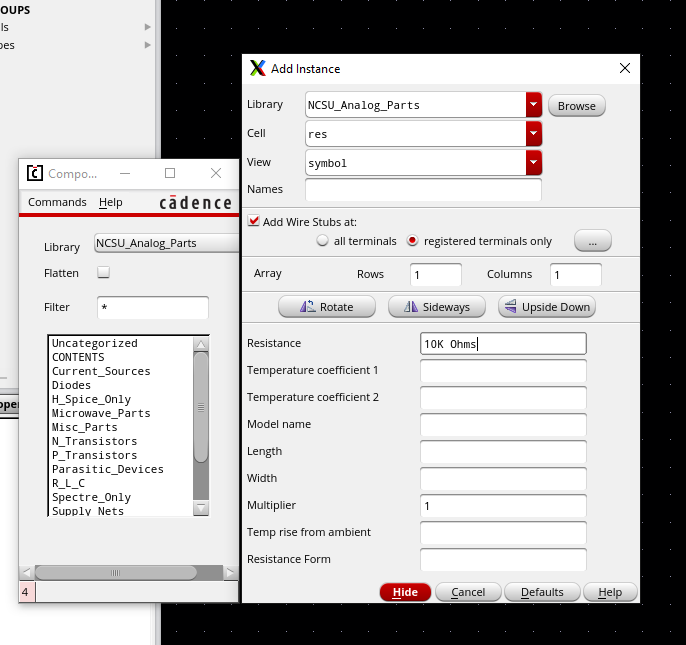Close the Add Instance dialog
686x645 pixels.
(x=625, y=68)
